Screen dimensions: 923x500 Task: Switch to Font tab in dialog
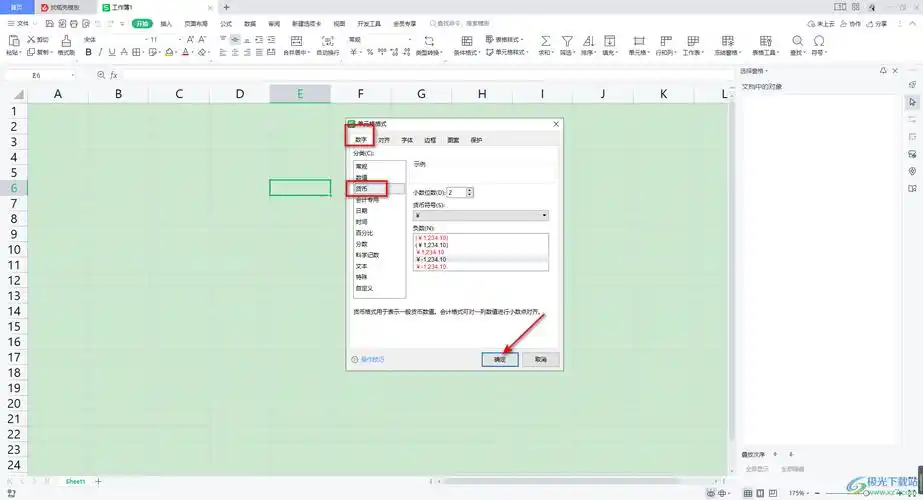pos(407,140)
